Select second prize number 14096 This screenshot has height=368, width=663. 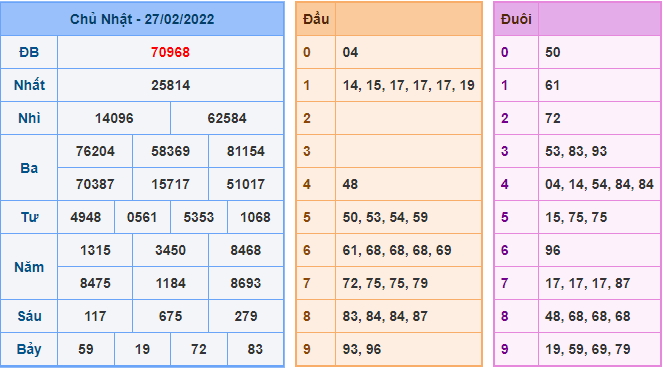coord(114,118)
